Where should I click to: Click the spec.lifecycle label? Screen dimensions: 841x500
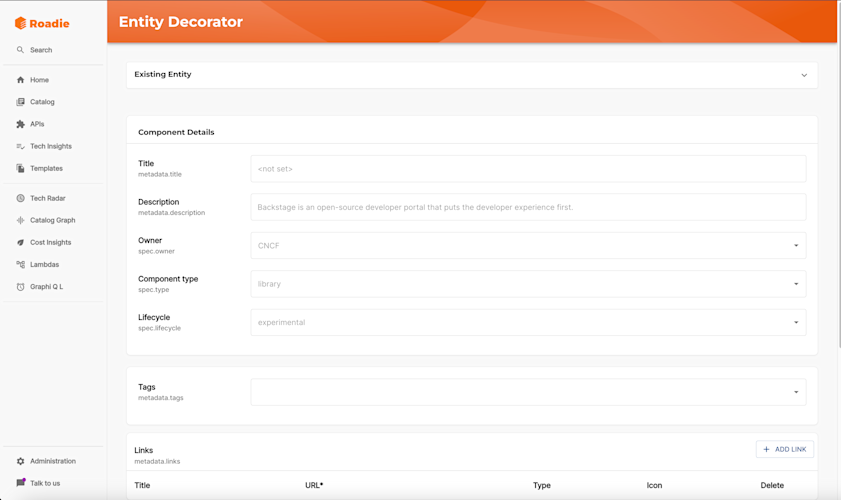(x=159, y=328)
